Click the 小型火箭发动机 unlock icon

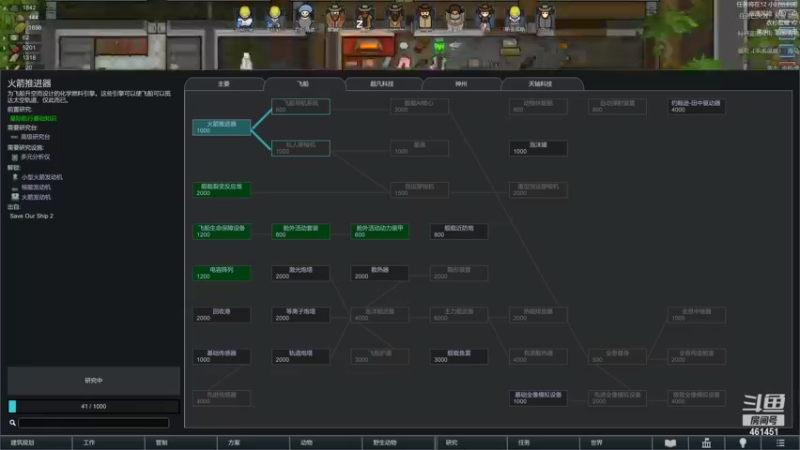tap(15, 177)
